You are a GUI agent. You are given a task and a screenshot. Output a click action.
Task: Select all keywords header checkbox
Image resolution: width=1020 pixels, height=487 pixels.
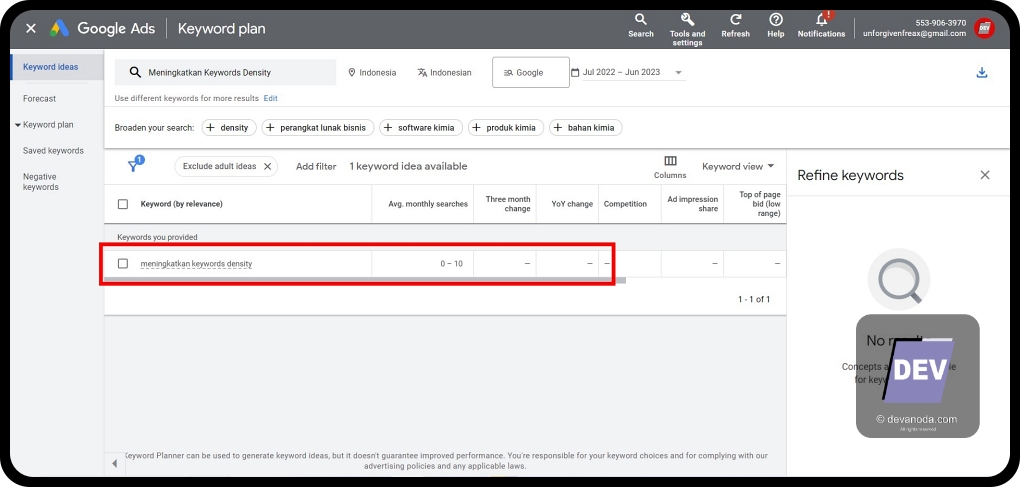123,204
